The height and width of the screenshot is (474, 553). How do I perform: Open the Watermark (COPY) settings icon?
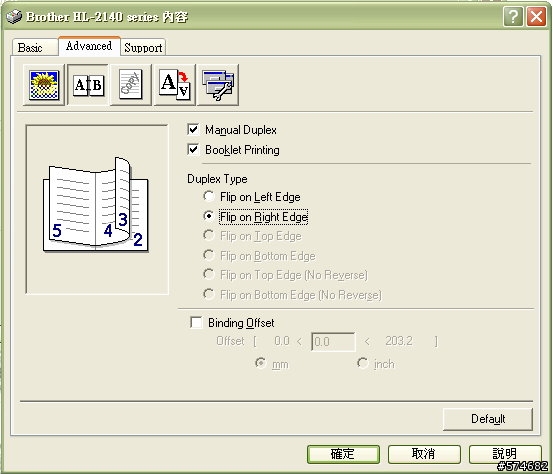(x=131, y=85)
